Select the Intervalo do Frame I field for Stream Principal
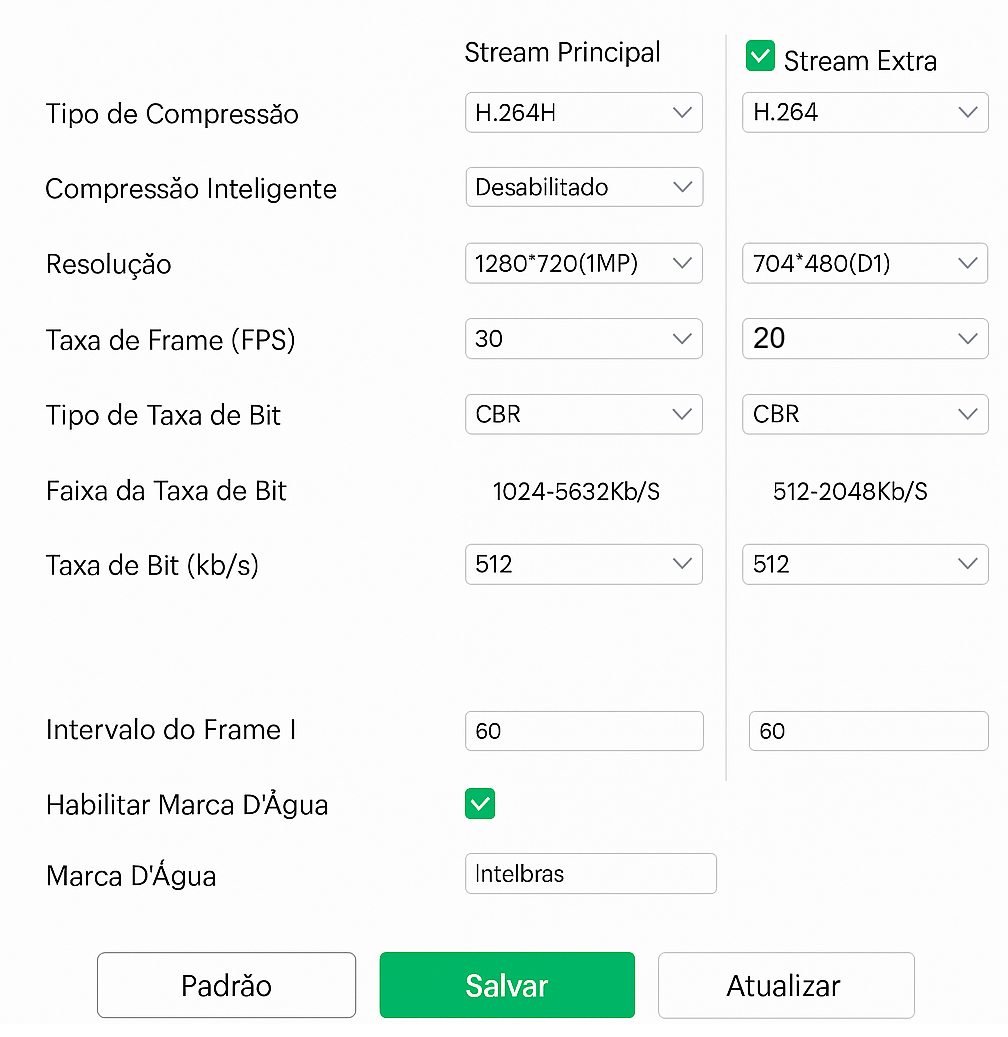This screenshot has height=1037, width=1008. pyautogui.click(x=584, y=731)
